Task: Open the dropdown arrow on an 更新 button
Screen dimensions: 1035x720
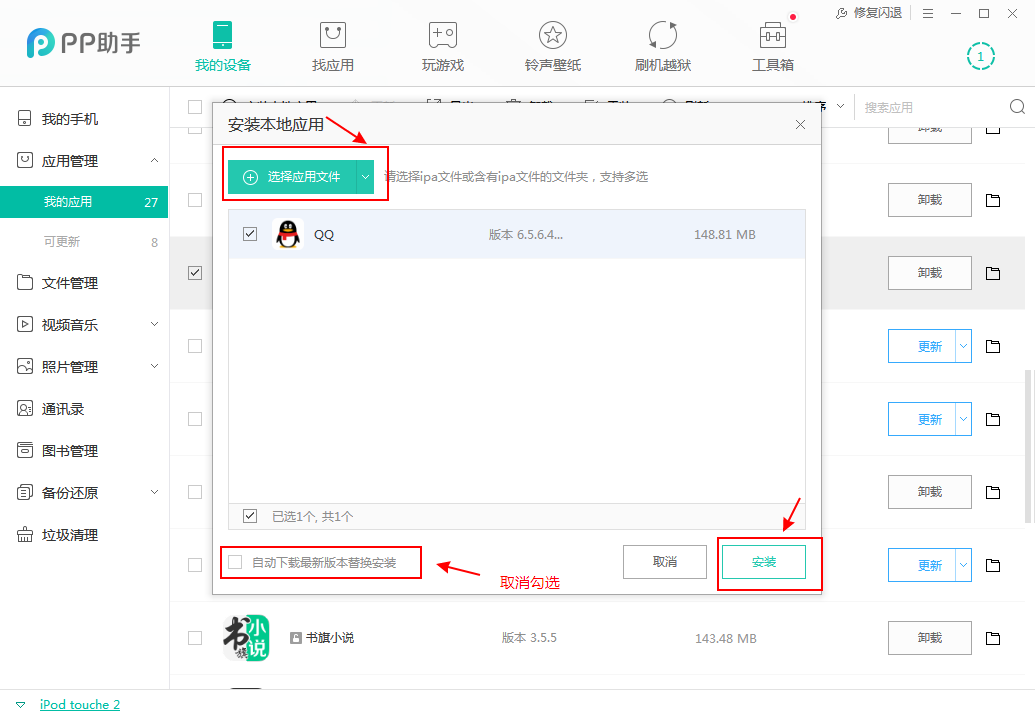Action: tap(963, 345)
